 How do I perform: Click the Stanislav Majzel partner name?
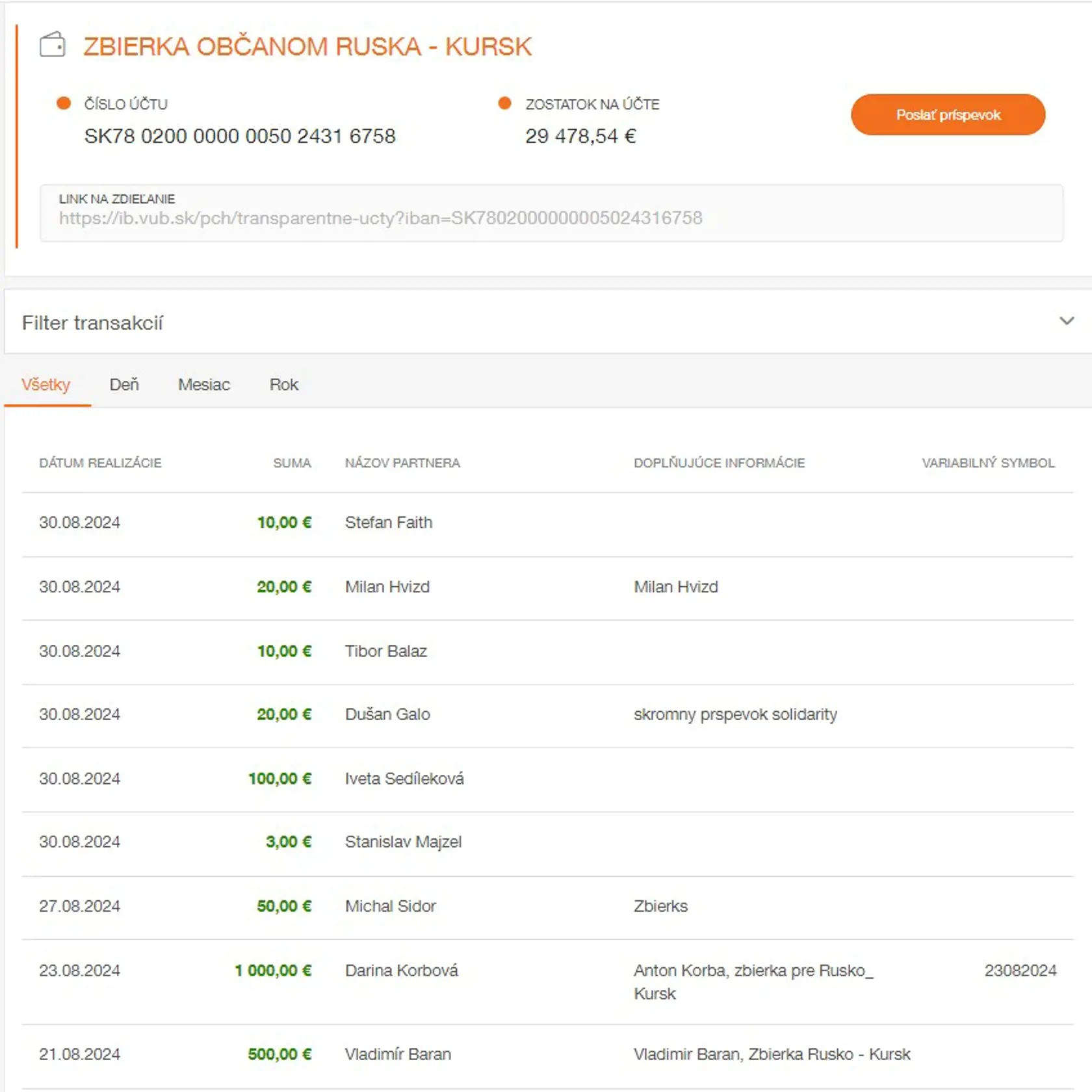tap(403, 842)
